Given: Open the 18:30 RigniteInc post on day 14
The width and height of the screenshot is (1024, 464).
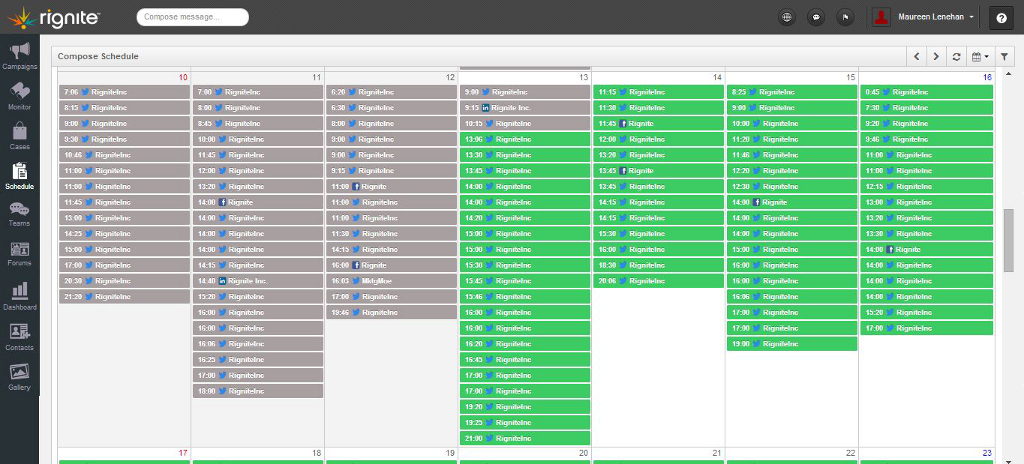Looking at the screenshot, I should click(x=658, y=265).
